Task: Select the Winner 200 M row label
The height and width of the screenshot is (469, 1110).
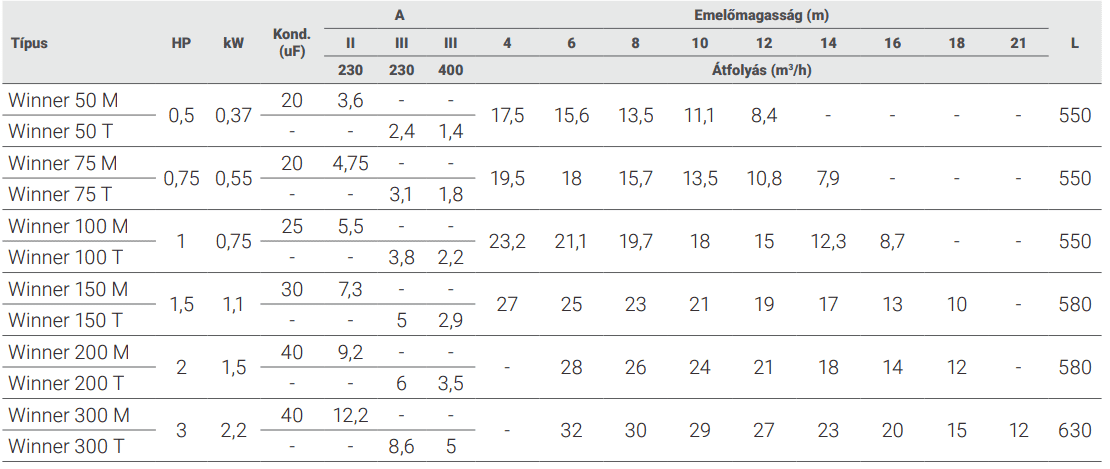Action: click(x=68, y=352)
